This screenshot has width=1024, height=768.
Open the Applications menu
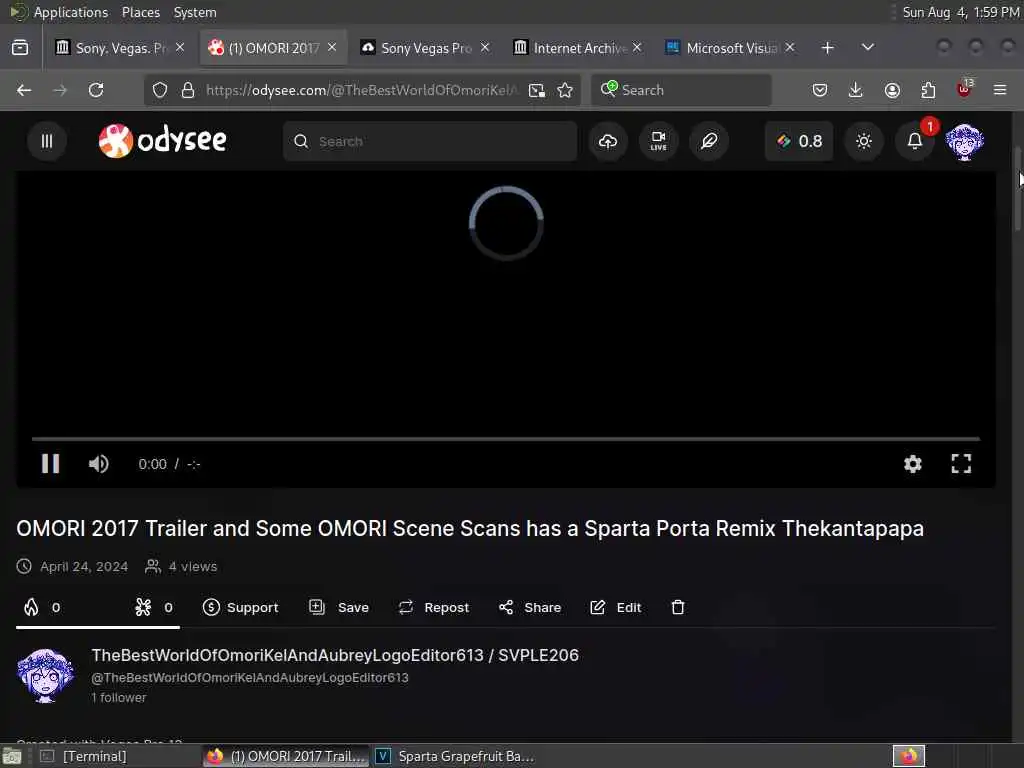click(58, 12)
